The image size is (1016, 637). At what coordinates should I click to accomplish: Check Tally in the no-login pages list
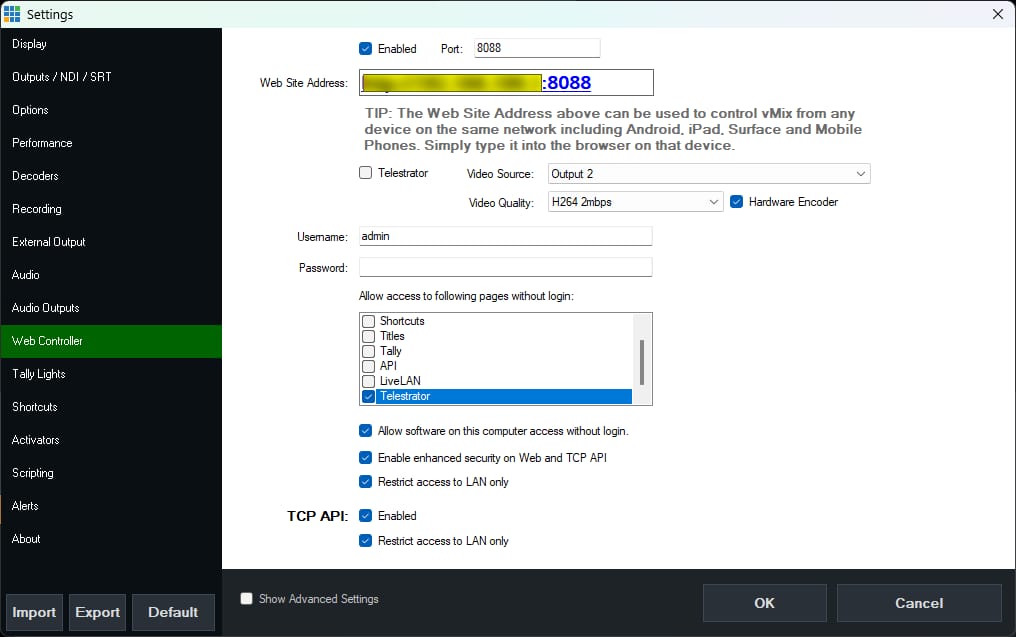pos(369,351)
